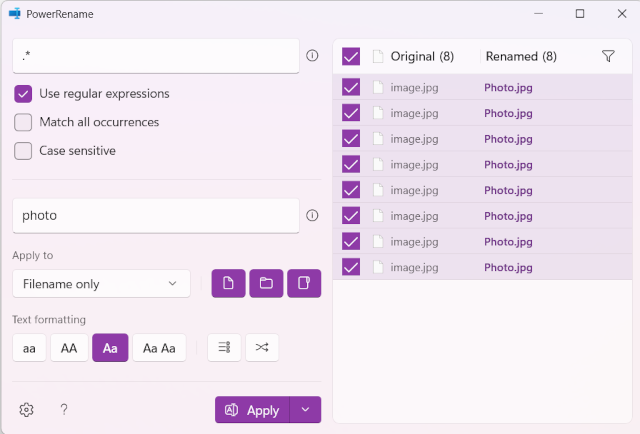Image resolution: width=640 pixels, height=434 pixels.
Task: Uncheck the second image.jpg row checkbox
Action: 351,113
